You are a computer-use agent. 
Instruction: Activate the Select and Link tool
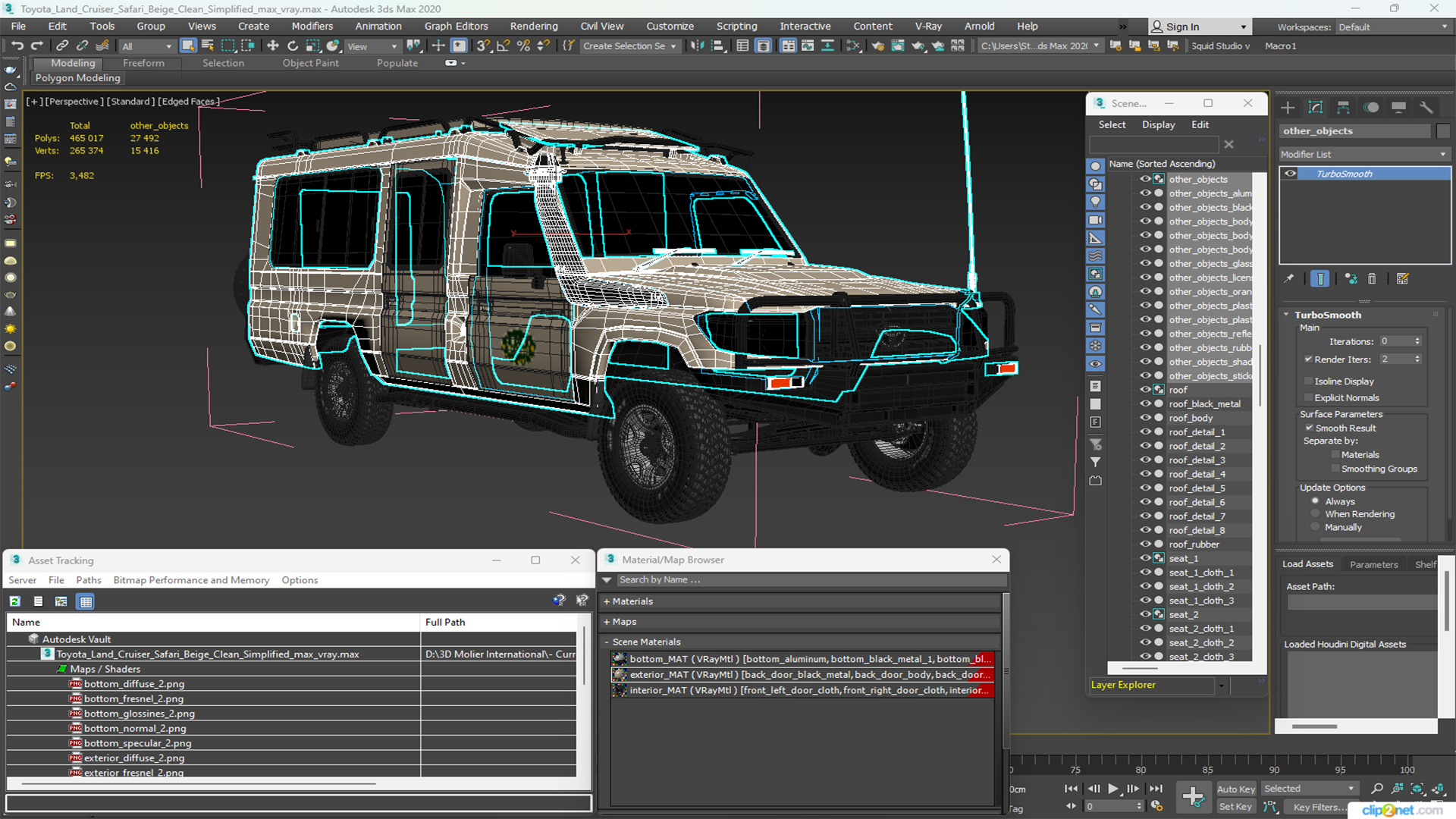[62, 46]
